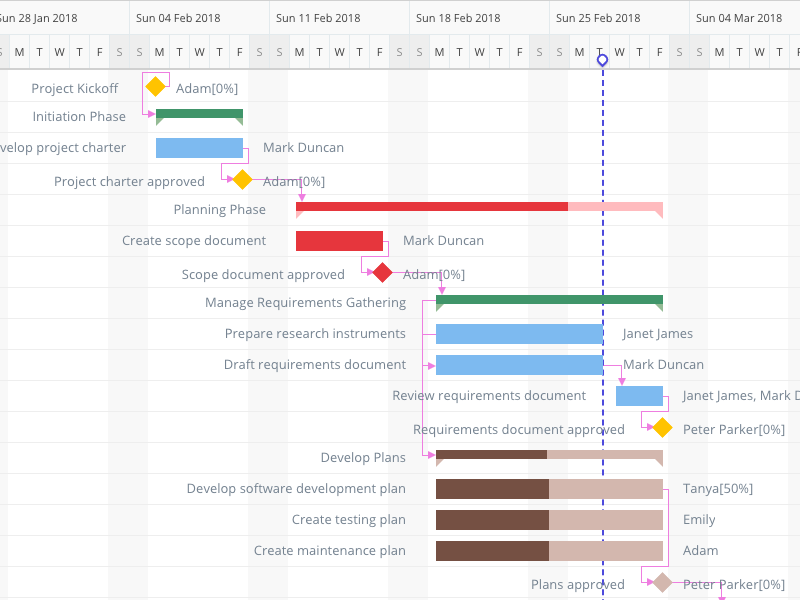Click the current date marker circle
The width and height of the screenshot is (800, 600).
tap(602, 61)
